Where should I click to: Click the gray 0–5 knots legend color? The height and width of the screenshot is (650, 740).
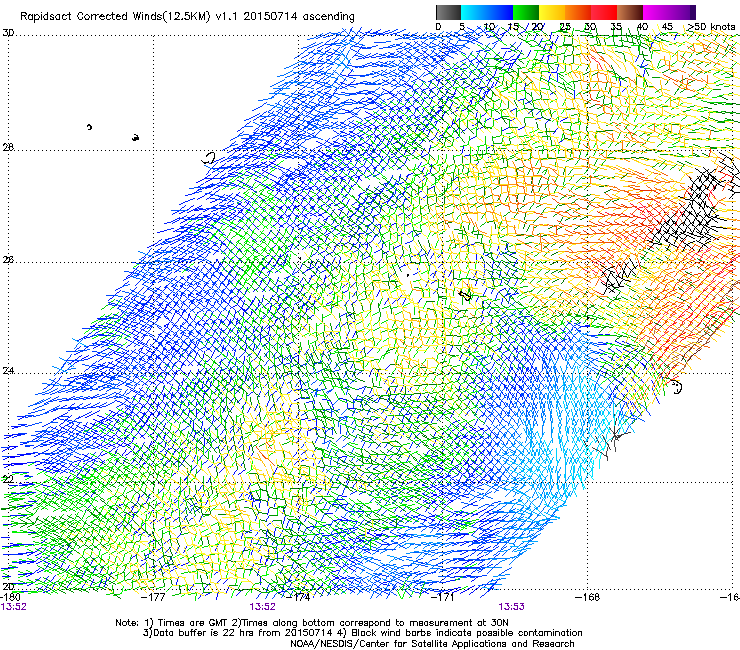(449, 12)
